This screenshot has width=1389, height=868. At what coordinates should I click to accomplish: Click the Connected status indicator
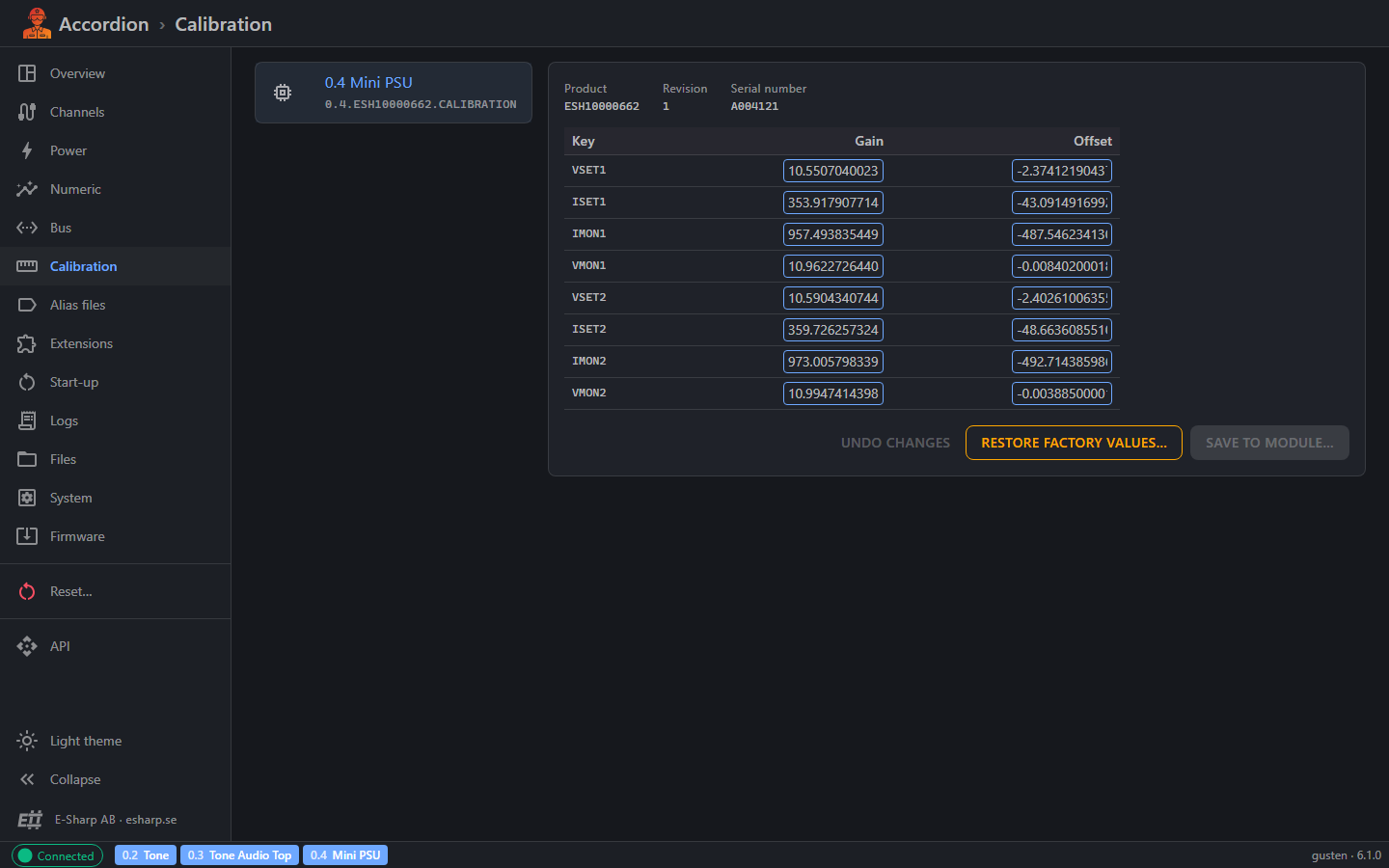click(57, 855)
